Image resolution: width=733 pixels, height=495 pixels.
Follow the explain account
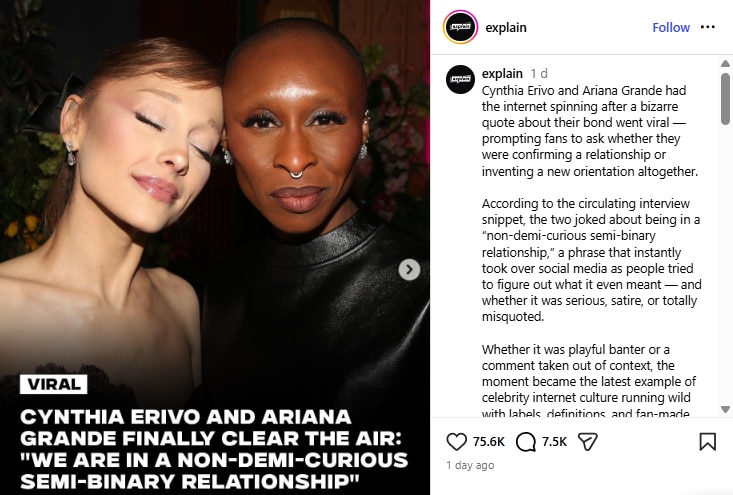[x=671, y=28]
